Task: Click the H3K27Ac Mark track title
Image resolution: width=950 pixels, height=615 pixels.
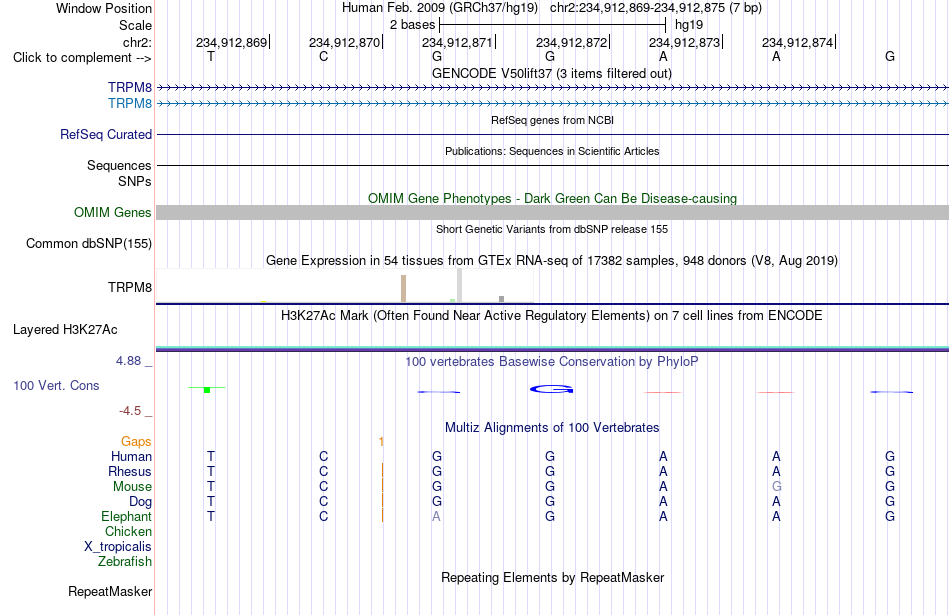Action: [x=552, y=316]
